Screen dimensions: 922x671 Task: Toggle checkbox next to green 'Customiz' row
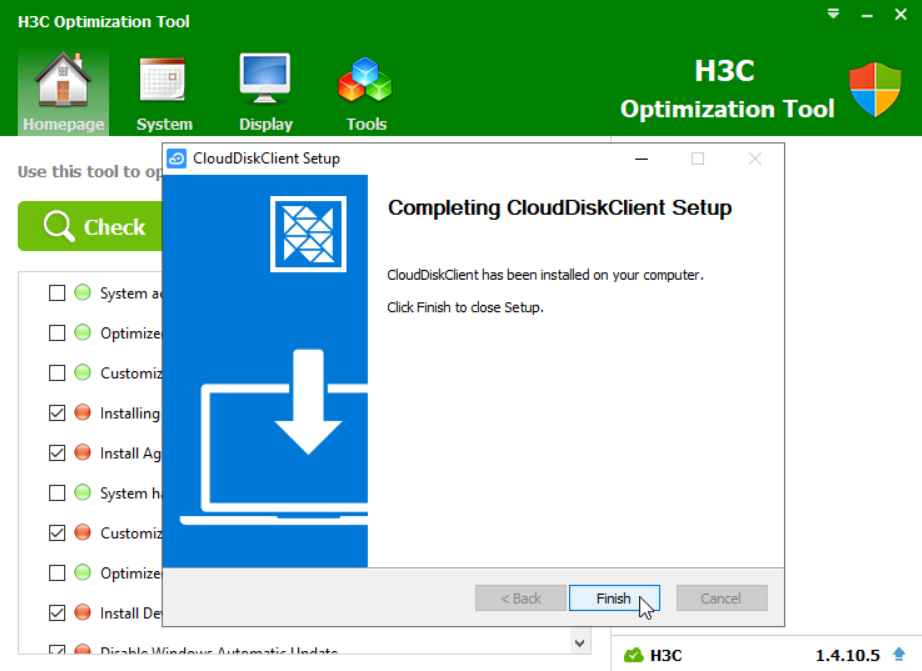point(57,373)
